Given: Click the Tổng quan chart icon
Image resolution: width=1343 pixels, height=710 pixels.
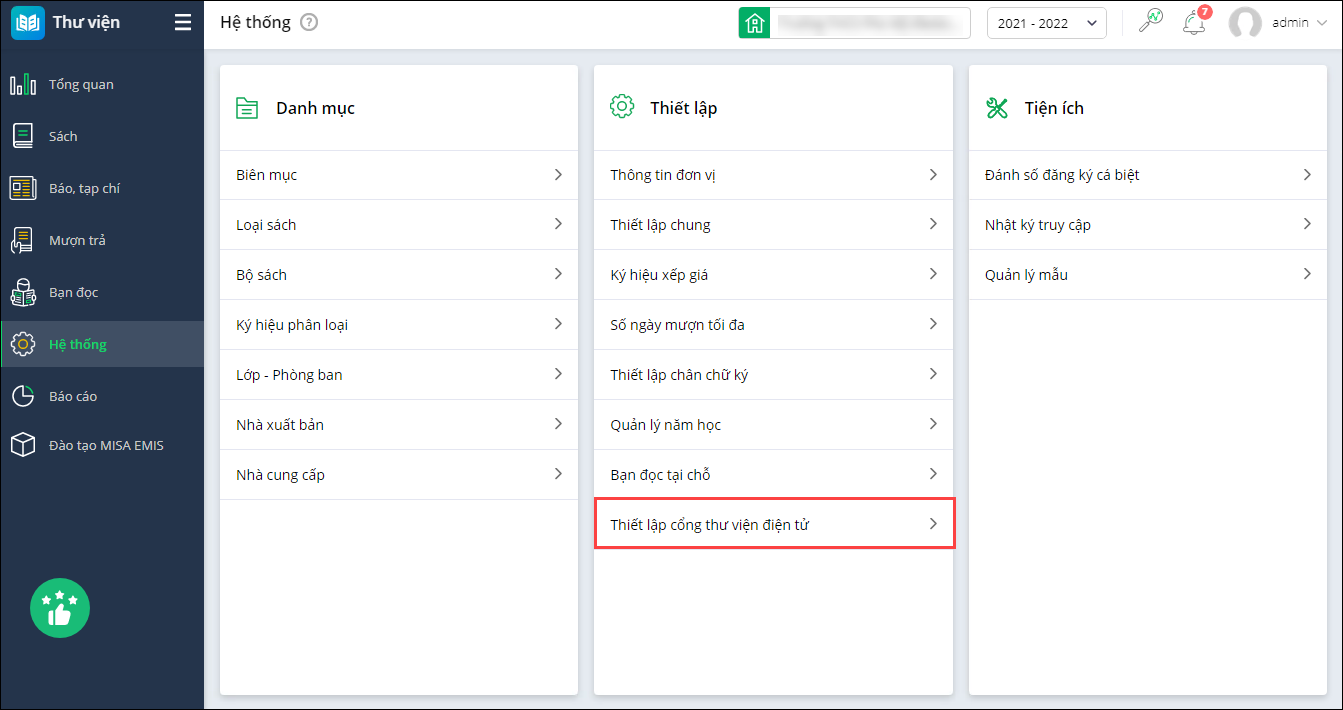Looking at the screenshot, I should (23, 84).
